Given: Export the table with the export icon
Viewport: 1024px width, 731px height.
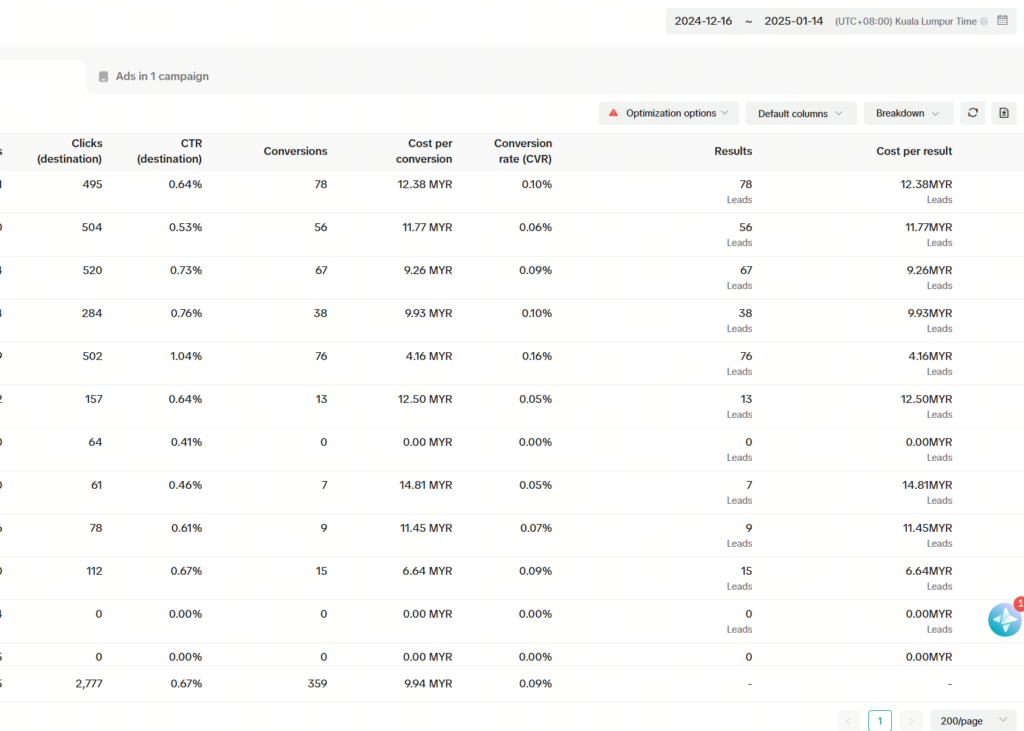Looking at the screenshot, I should 1004,113.
